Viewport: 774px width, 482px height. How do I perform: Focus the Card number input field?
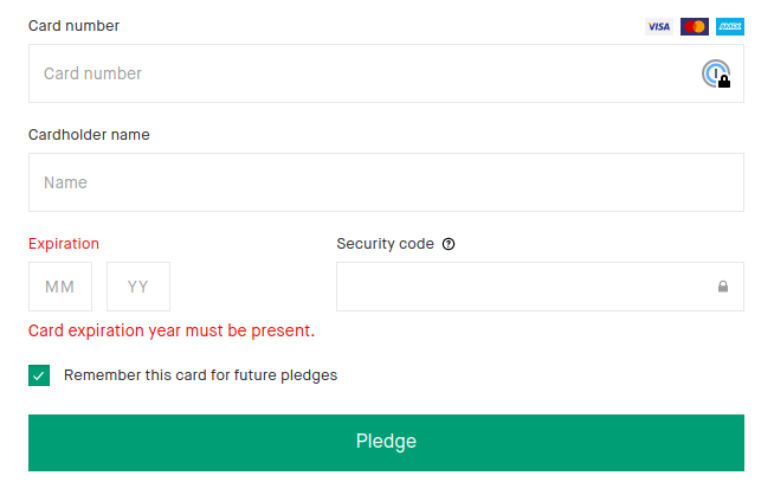(x=360, y=74)
